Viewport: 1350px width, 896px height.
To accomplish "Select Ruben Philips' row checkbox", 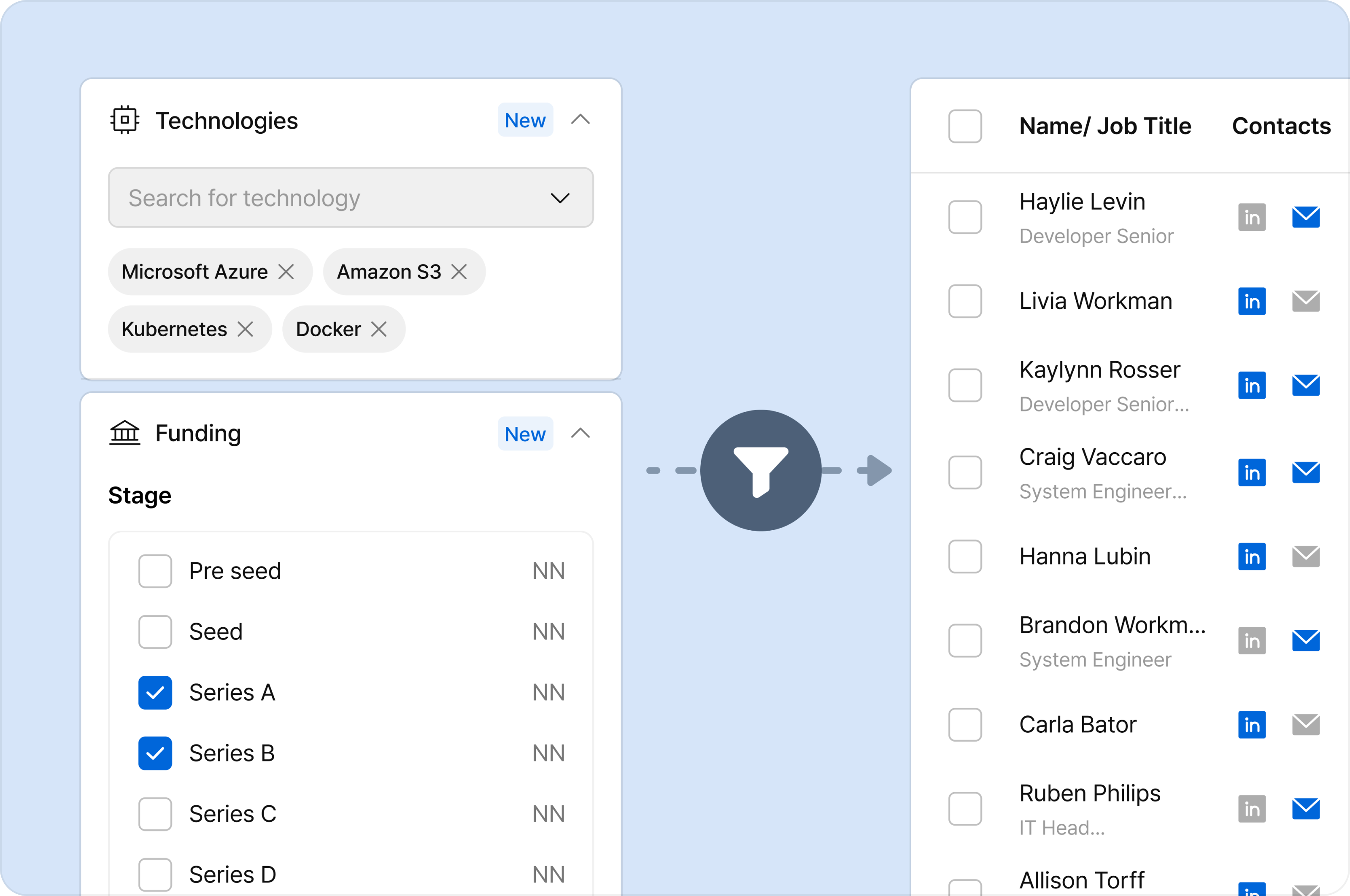I will pos(965,809).
